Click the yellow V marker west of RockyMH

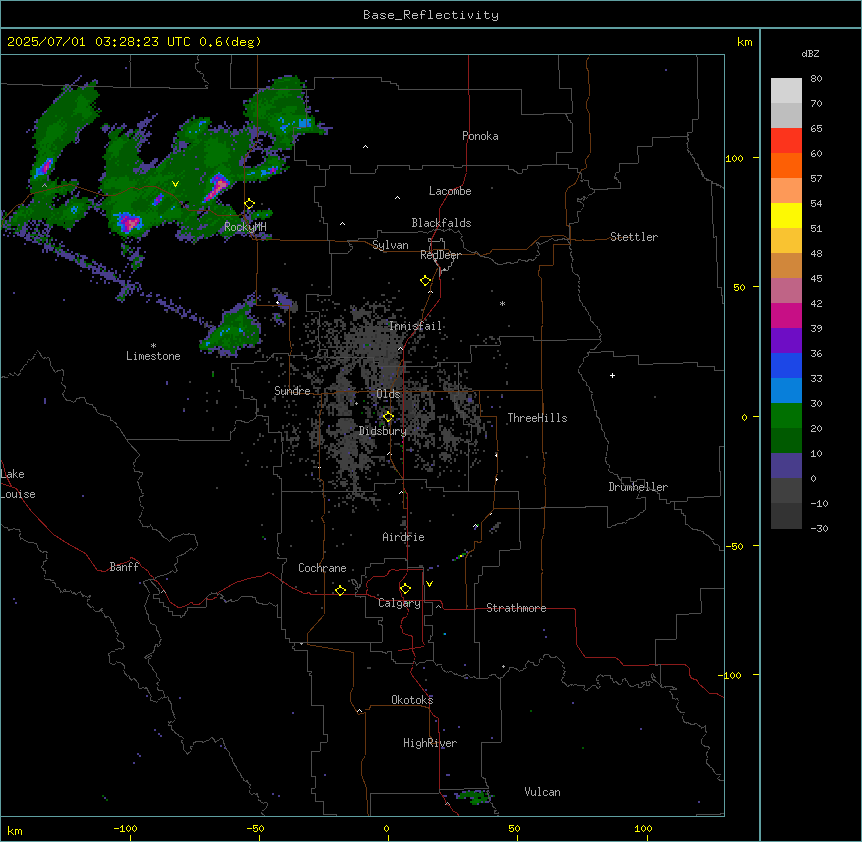coord(175,184)
